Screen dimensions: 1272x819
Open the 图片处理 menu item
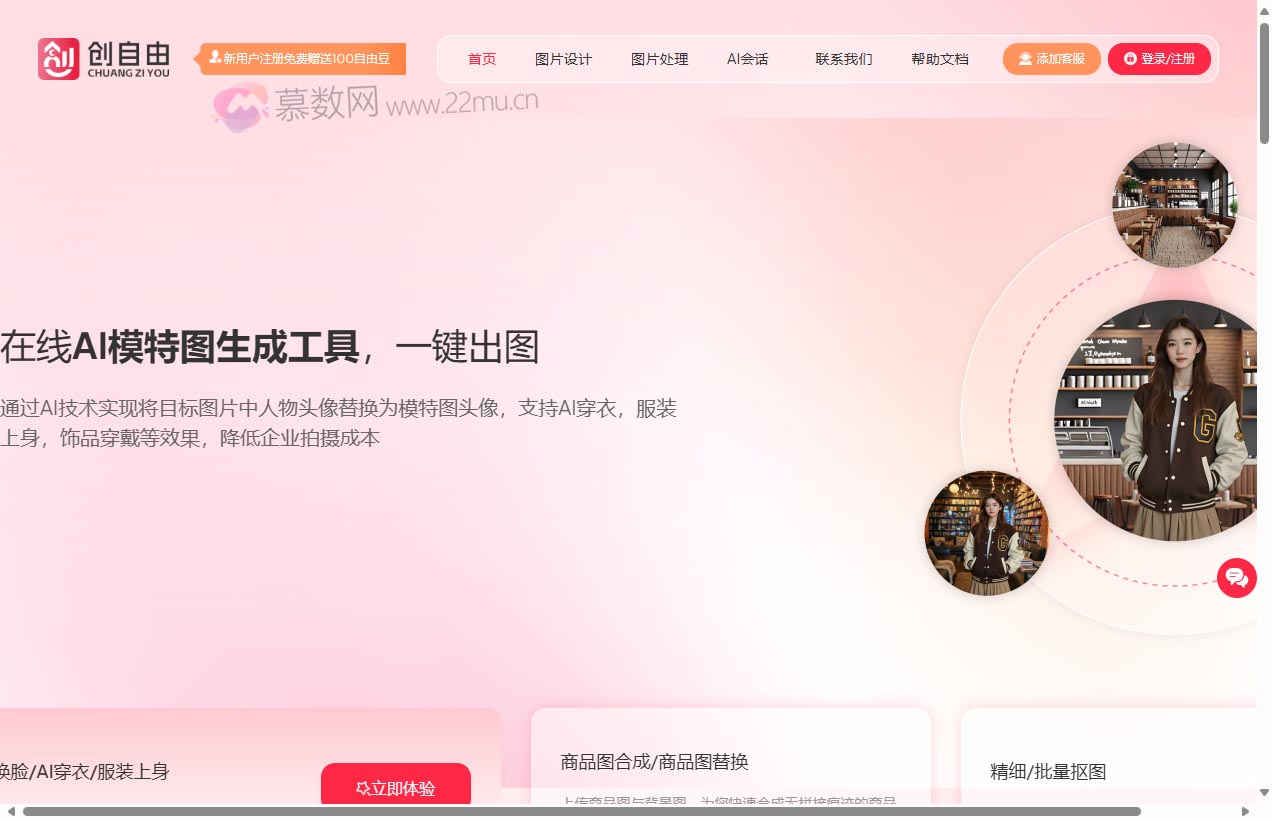(x=659, y=59)
